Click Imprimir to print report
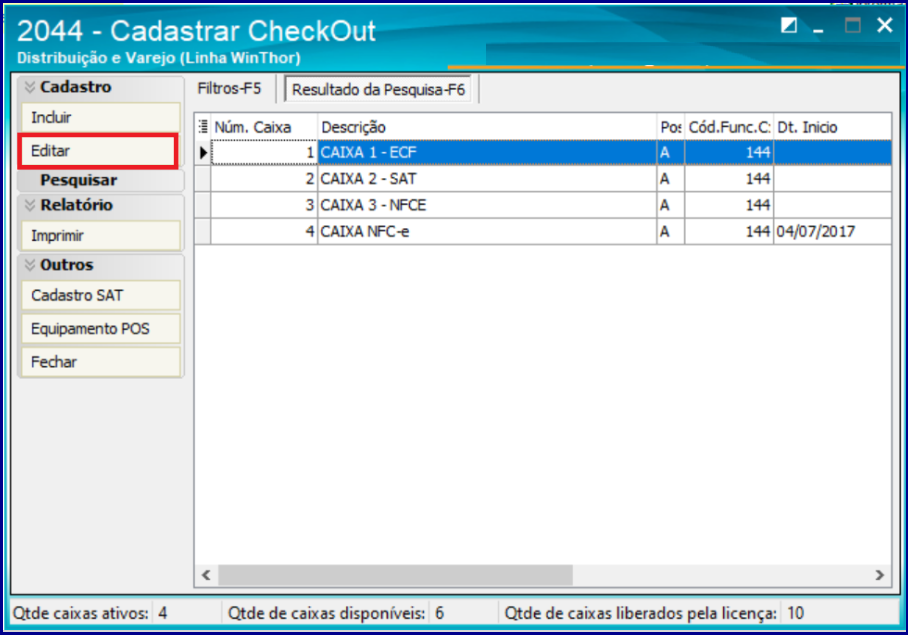908x635 pixels. pos(99,236)
